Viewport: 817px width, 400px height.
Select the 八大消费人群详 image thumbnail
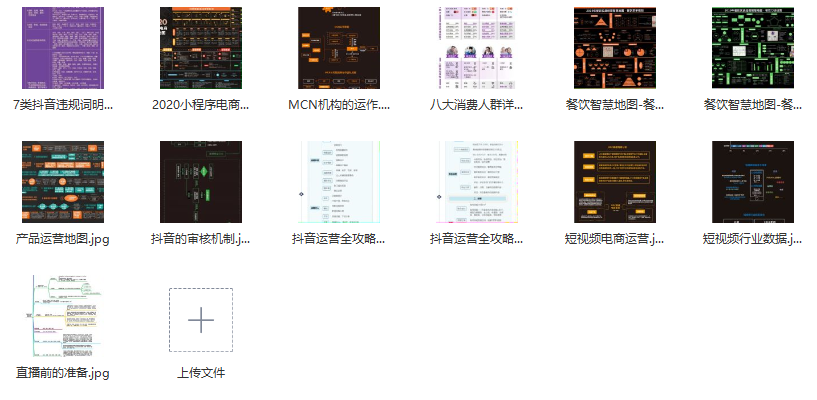476,47
